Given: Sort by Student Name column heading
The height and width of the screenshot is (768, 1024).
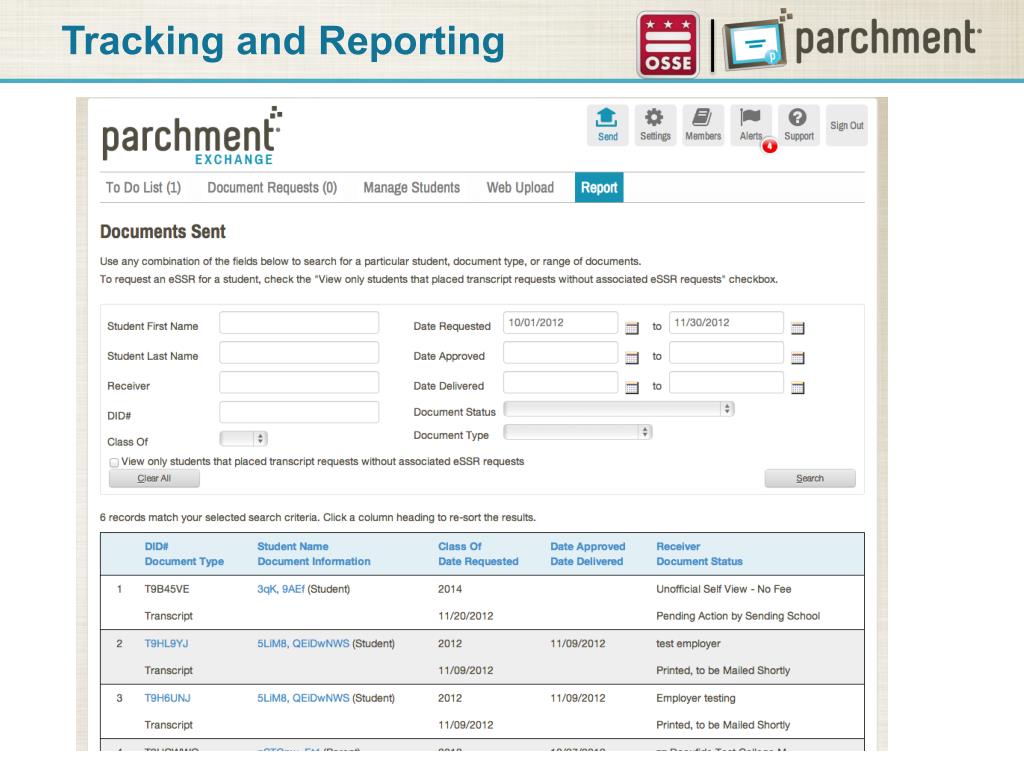Looking at the screenshot, I should (293, 547).
